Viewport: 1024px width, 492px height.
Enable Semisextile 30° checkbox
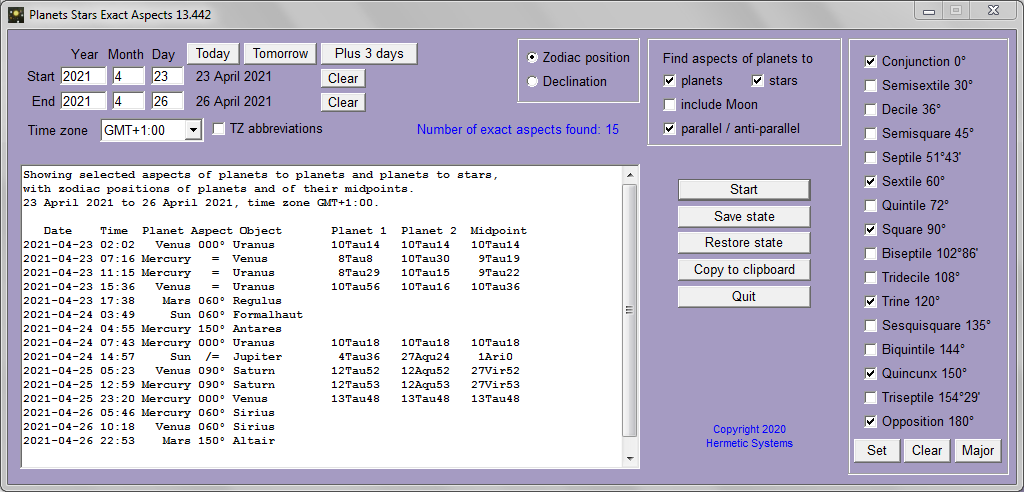(871, 86)
